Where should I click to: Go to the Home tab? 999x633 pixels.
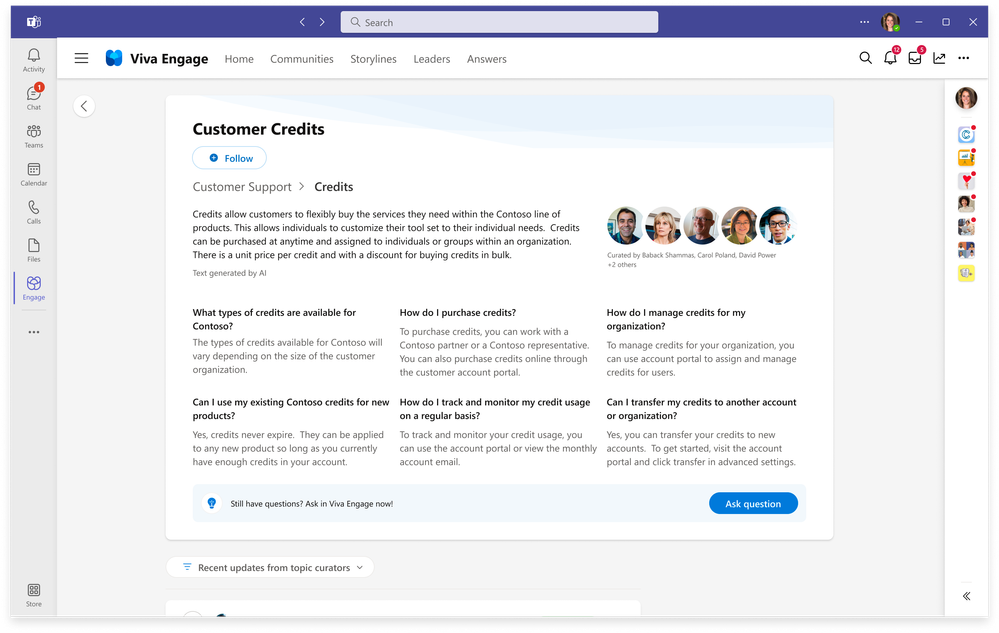pyautogui.click(x=239, y=59)
